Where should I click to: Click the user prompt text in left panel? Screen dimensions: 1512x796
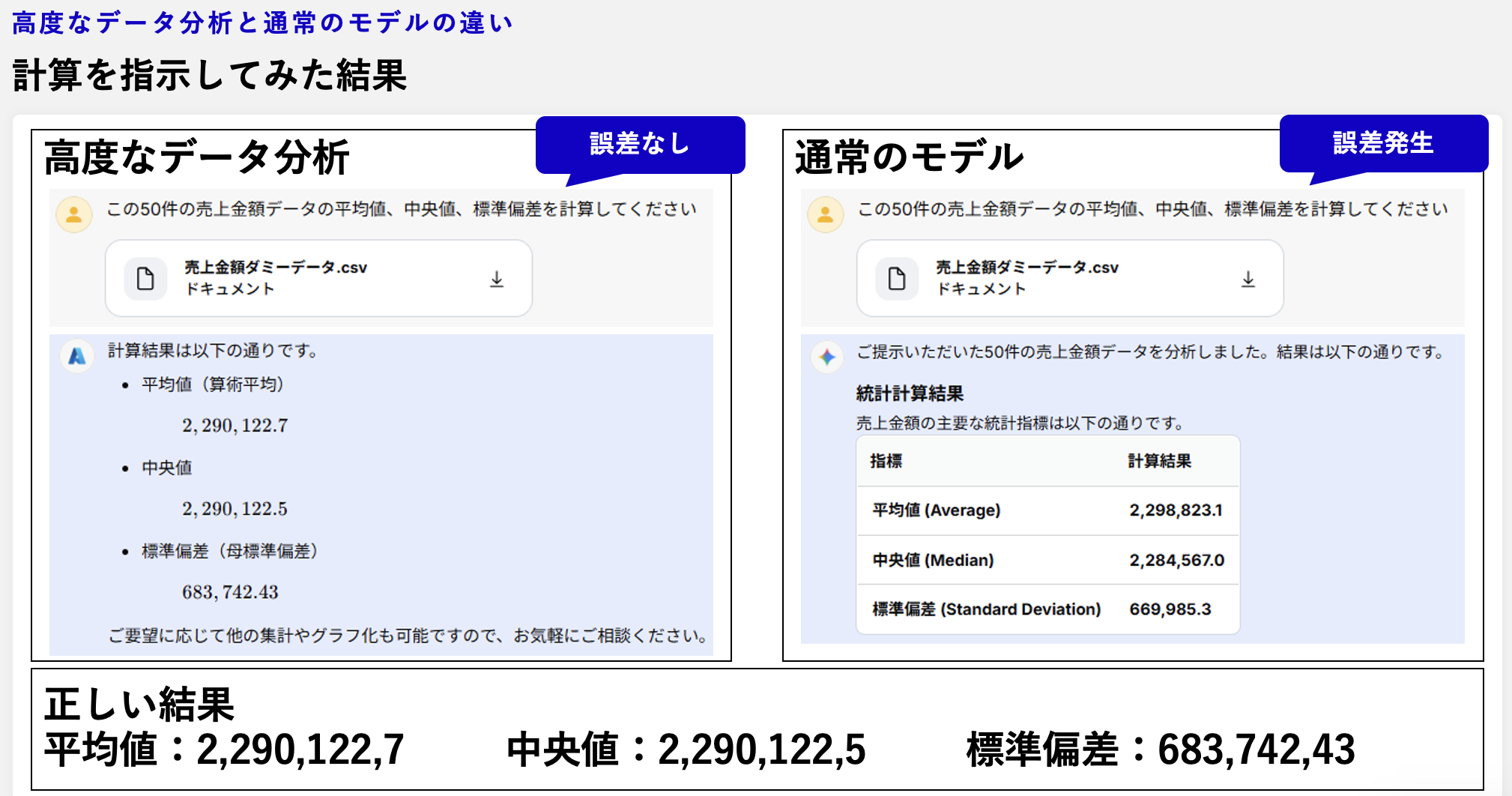(x=402, y=209)
